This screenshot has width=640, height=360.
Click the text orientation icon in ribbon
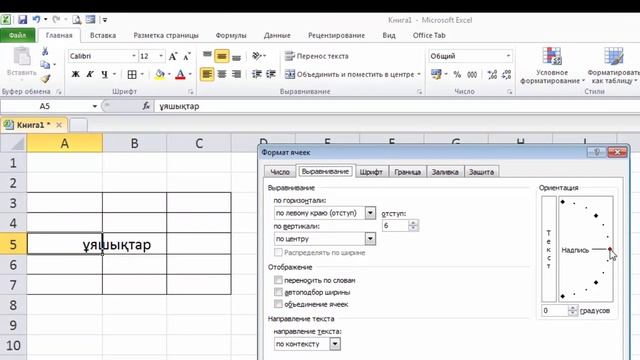coord(258,56)
